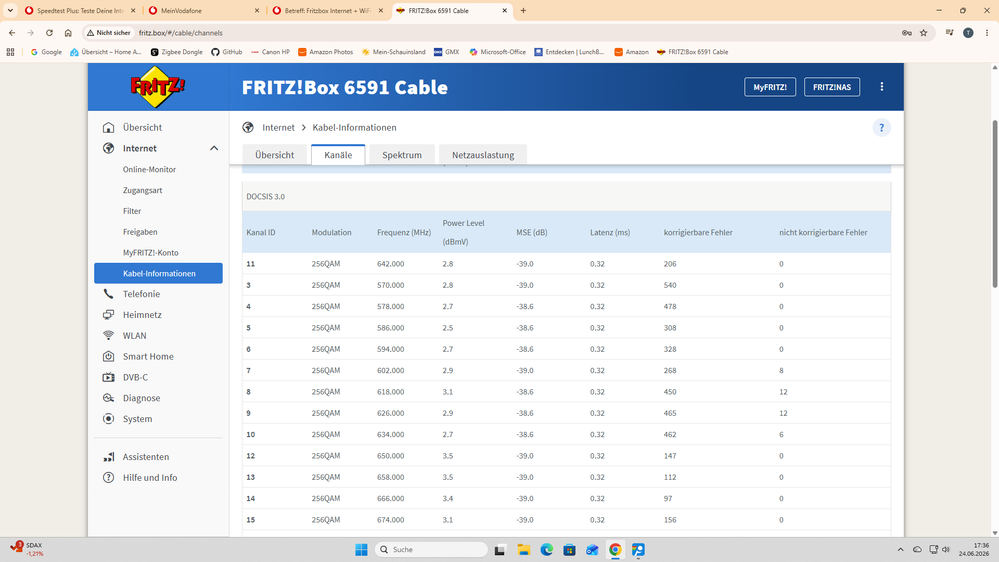
Task: Click the Assistenten icon
Action: coord(109,457)
